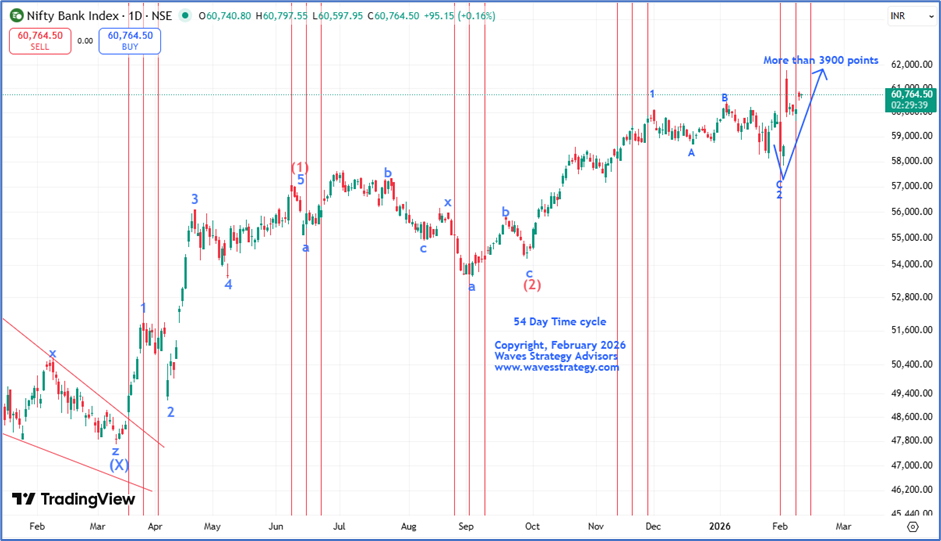Click the 48,600.00 price axis label

(x=912, y=417)
